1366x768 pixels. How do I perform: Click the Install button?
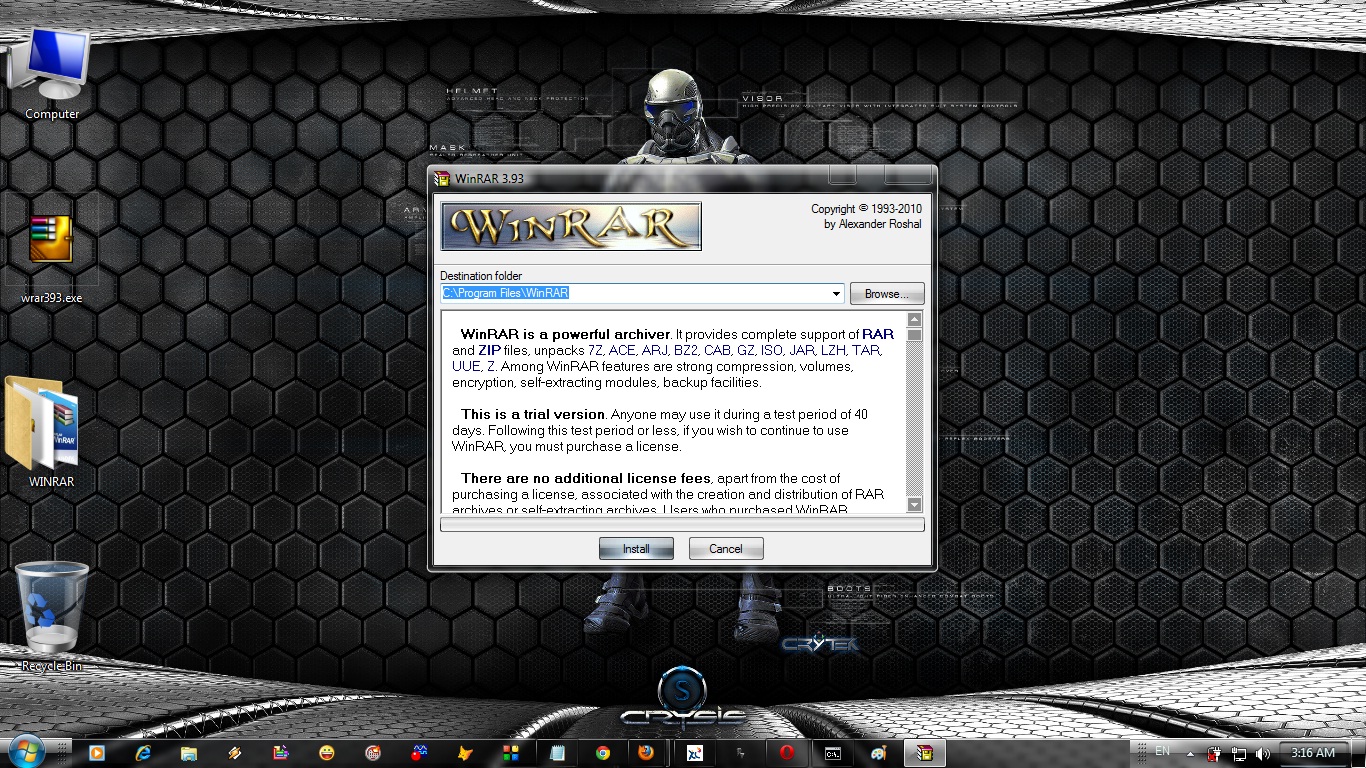tap(636, 549)
